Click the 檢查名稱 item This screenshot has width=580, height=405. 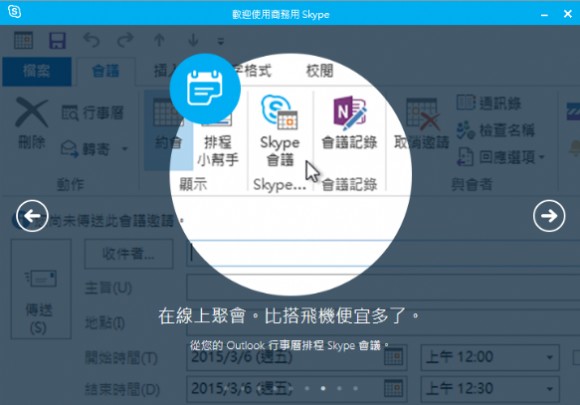click(x=495, y=130)
